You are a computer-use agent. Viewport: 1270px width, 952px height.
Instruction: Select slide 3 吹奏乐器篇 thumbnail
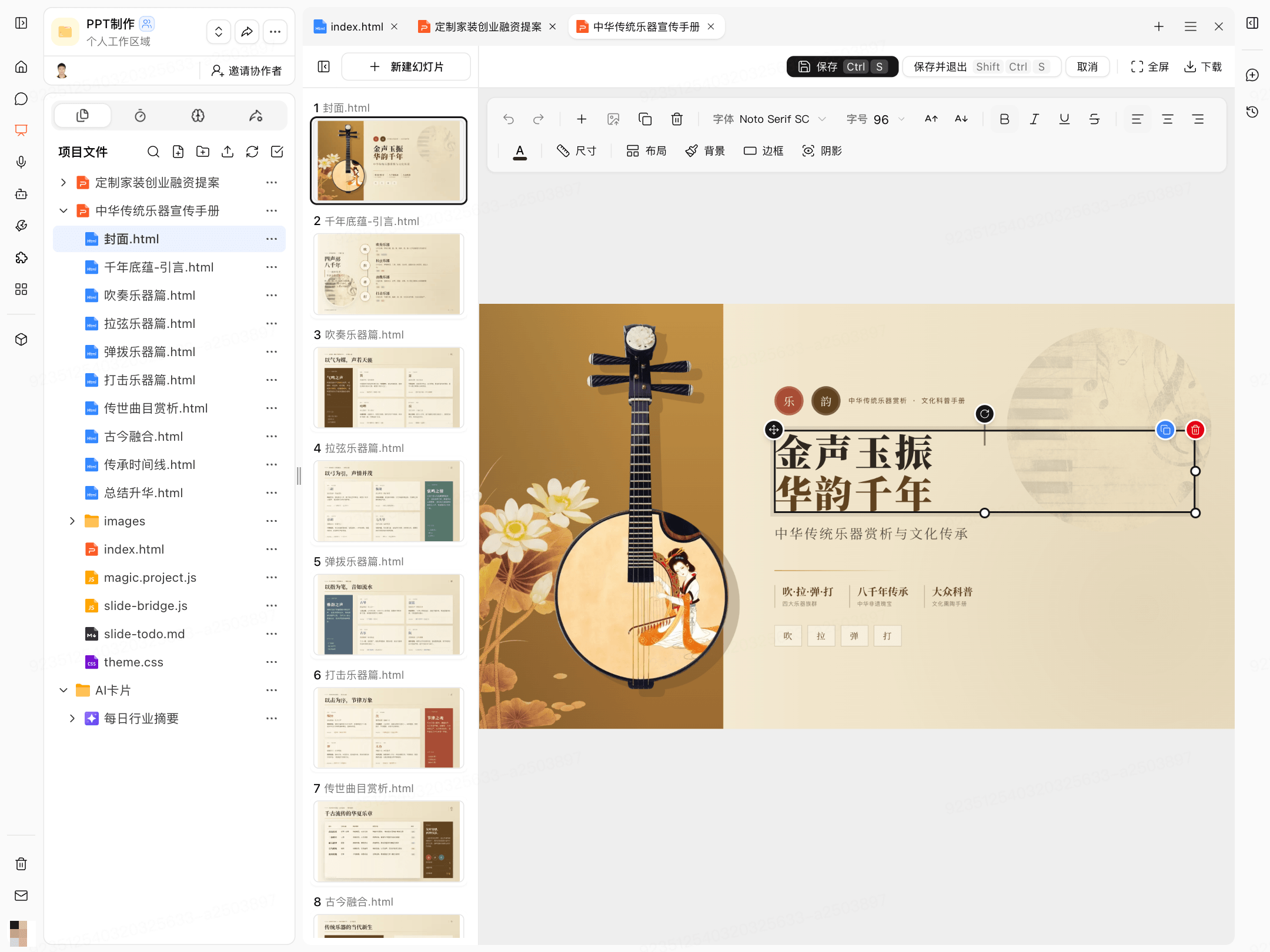click(389, 388)
